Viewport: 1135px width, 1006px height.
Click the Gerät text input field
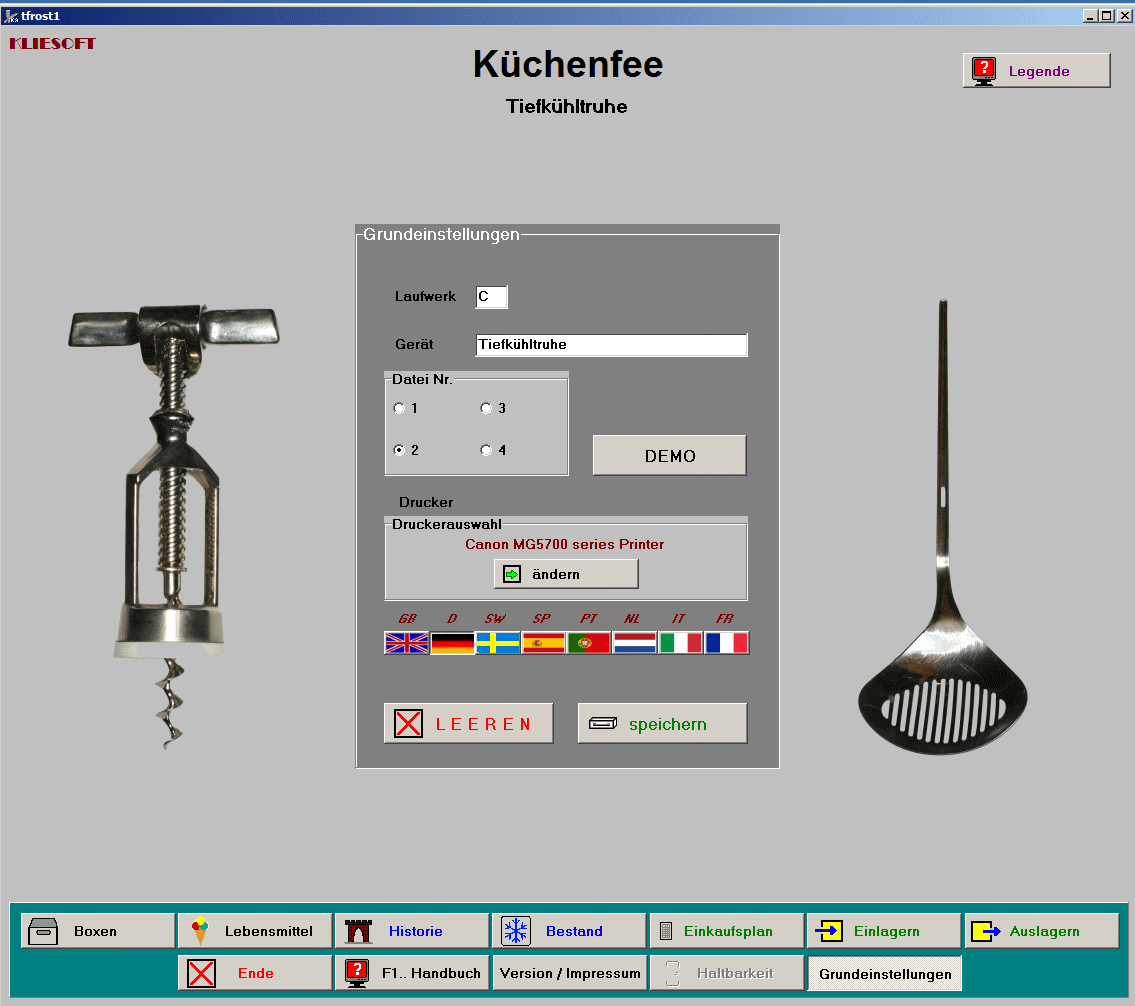pyautogui.click(x=611, y=345)
